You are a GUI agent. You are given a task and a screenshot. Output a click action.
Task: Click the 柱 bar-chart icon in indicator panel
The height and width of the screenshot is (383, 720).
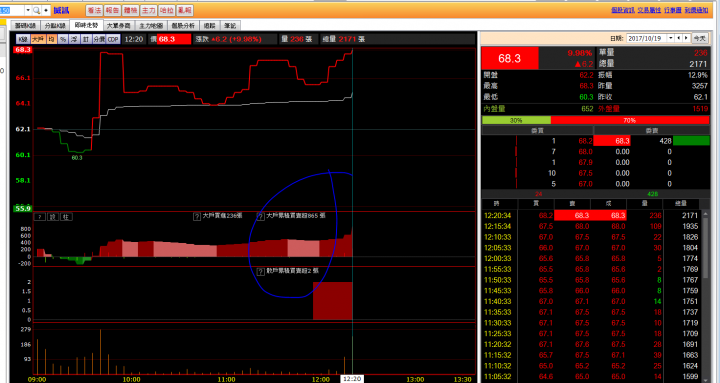[x=67, y=217]
